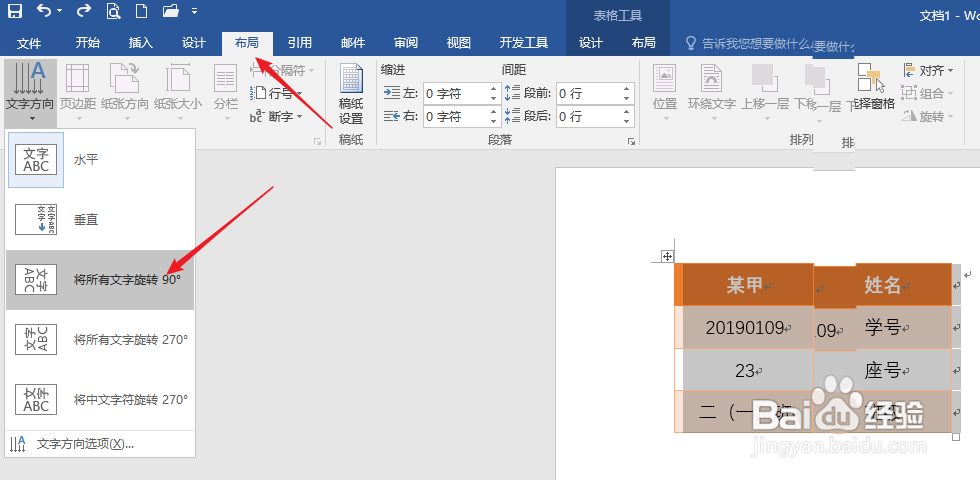This screenshot has width=980, height=480.
Task: Open 文字方向选项(X)... dialog
Action: 100,444
